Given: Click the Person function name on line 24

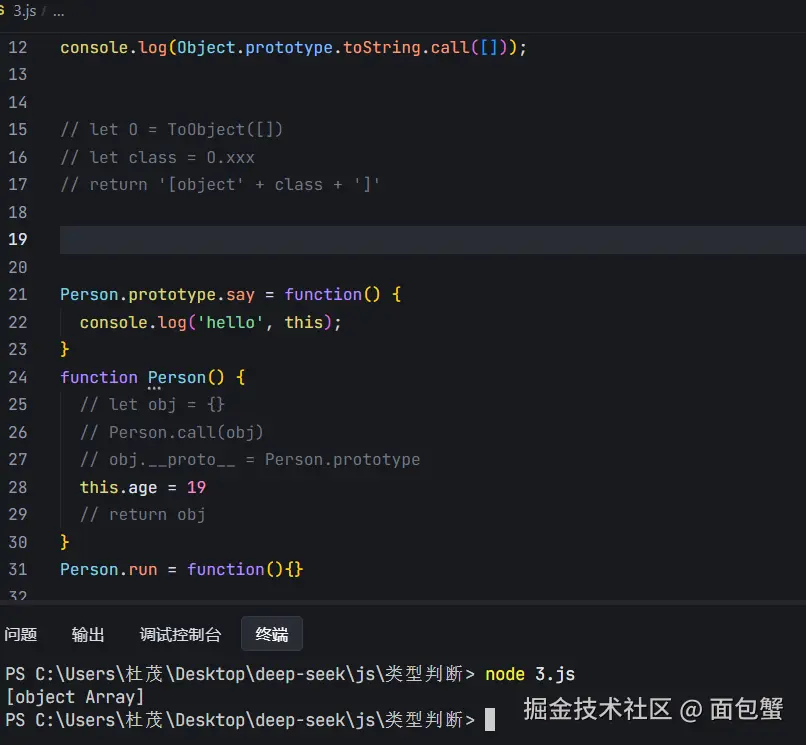Looking at the screenshot, I should [x=177, y=377].
